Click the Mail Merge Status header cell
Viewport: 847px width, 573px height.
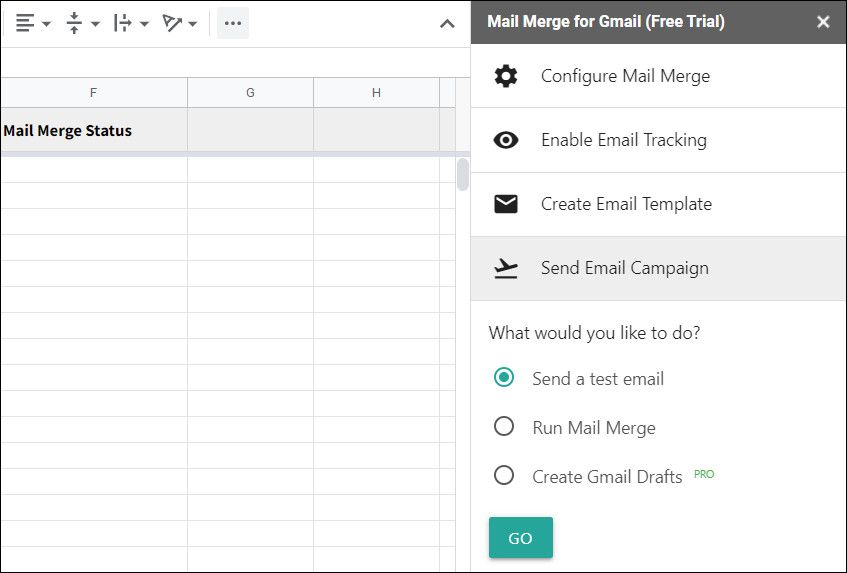point(93,130)
